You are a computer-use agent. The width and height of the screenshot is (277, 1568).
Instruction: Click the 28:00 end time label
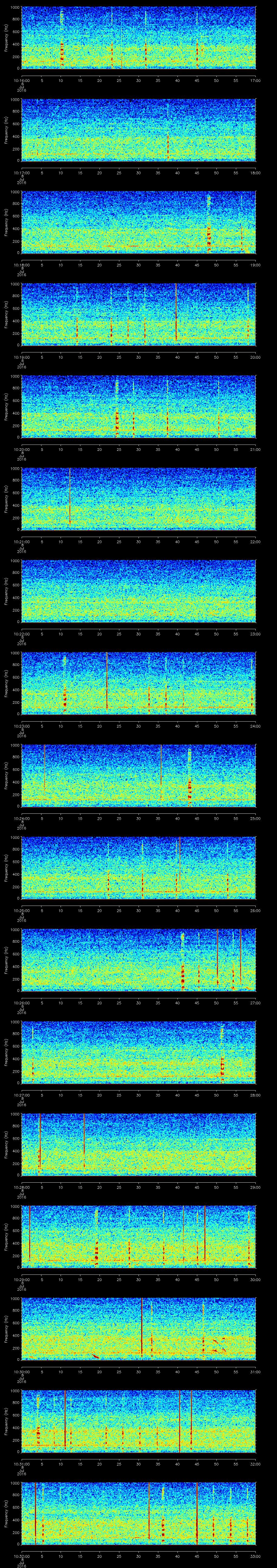pos(255,1095)
